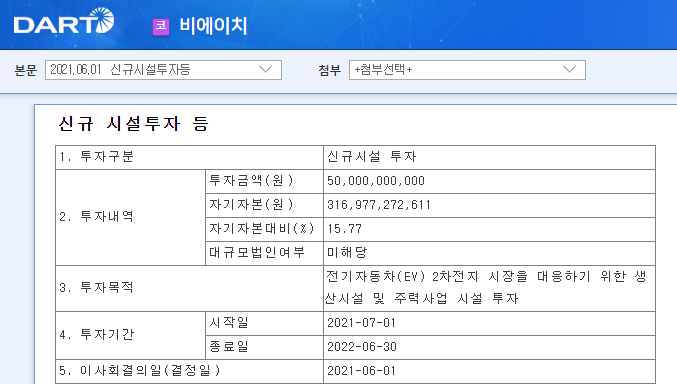
Task: Click the end date 2022-06-30
Action: [362, 347]
